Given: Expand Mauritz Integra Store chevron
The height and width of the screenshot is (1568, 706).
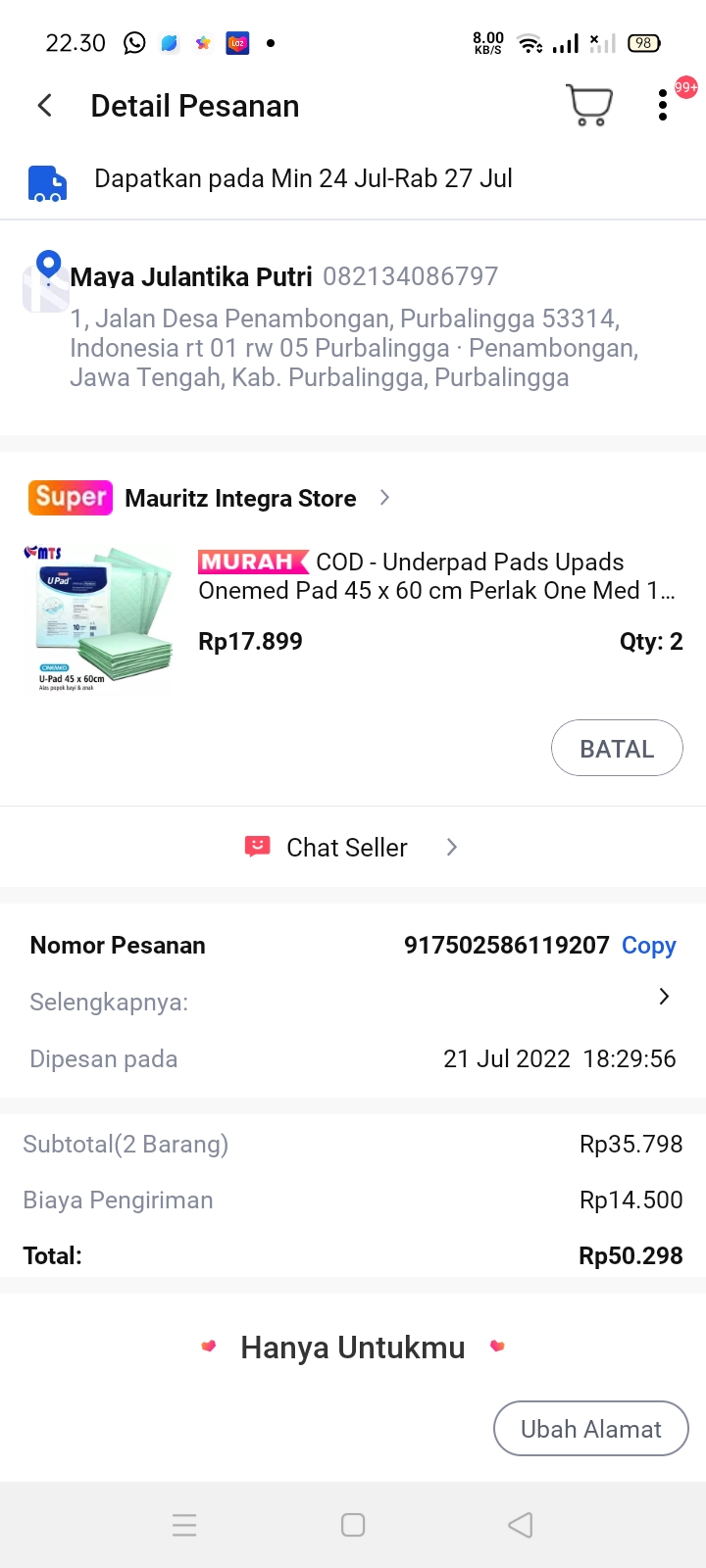Looking at the screenshot, I should pyautogui.click(x=384, y=498).
